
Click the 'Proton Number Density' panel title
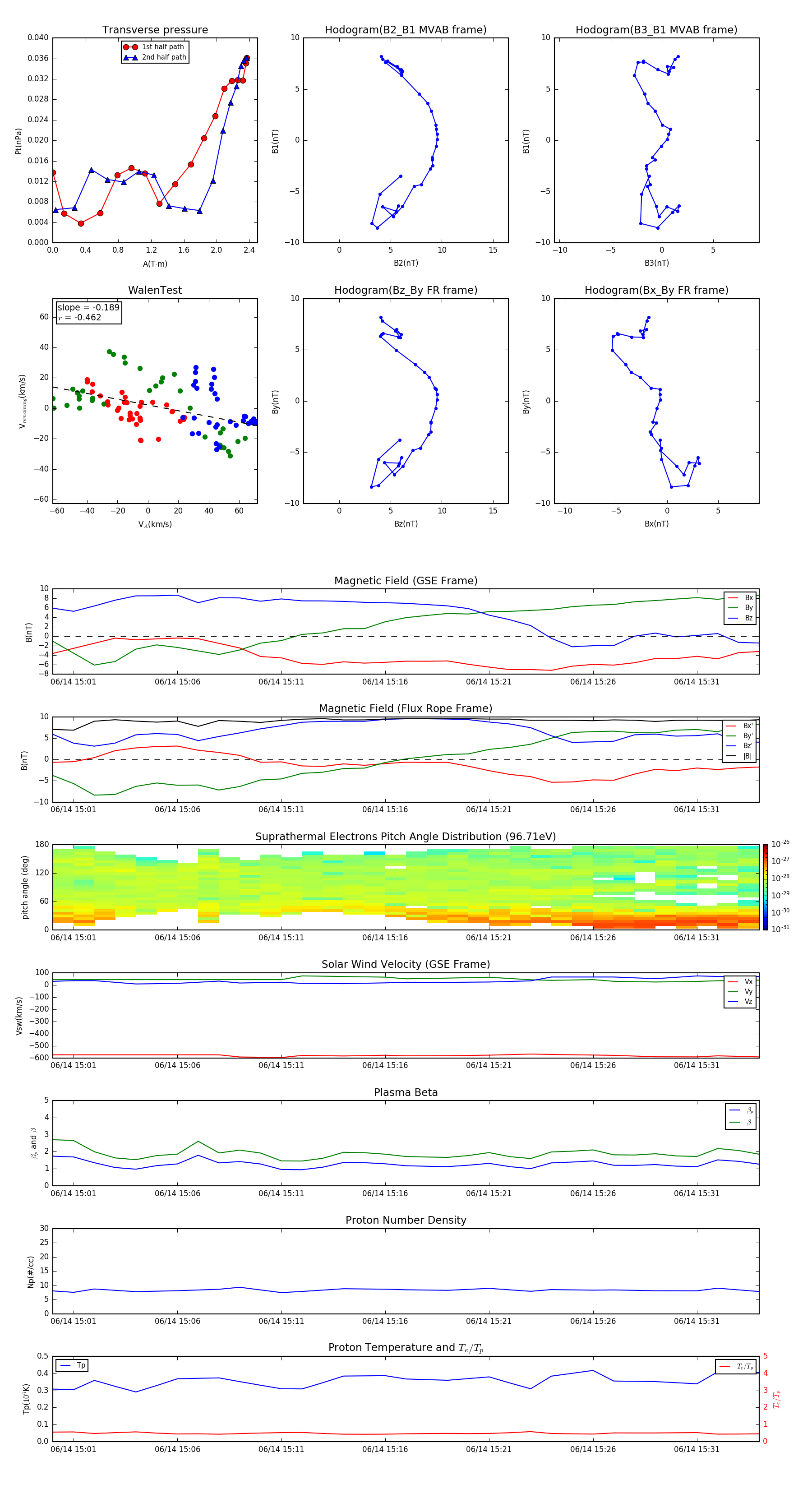[x=406, y=1220]
